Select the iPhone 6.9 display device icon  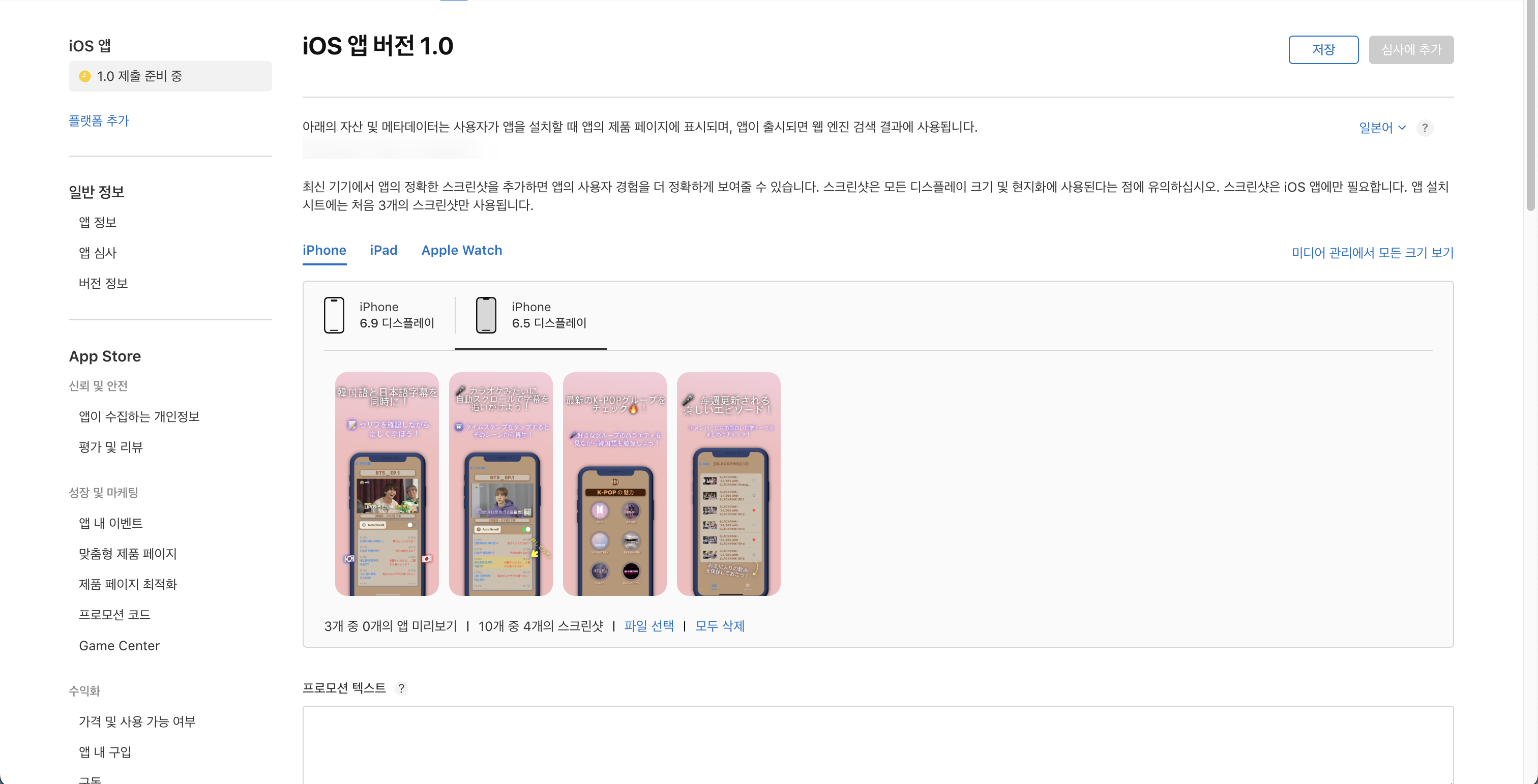334,315
